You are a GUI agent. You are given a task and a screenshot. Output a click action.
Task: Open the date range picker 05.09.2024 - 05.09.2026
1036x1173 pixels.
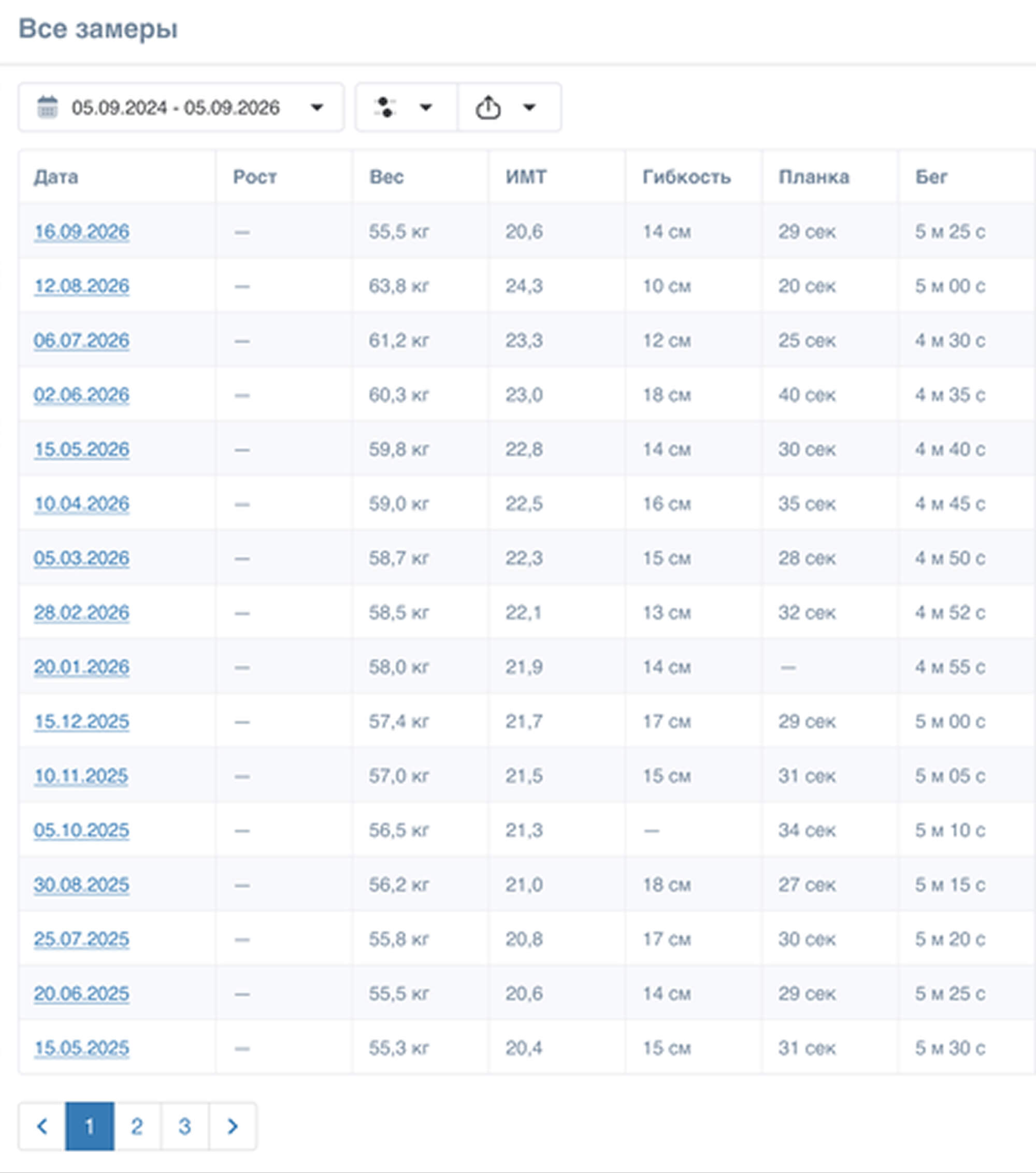tap(181, 107)
